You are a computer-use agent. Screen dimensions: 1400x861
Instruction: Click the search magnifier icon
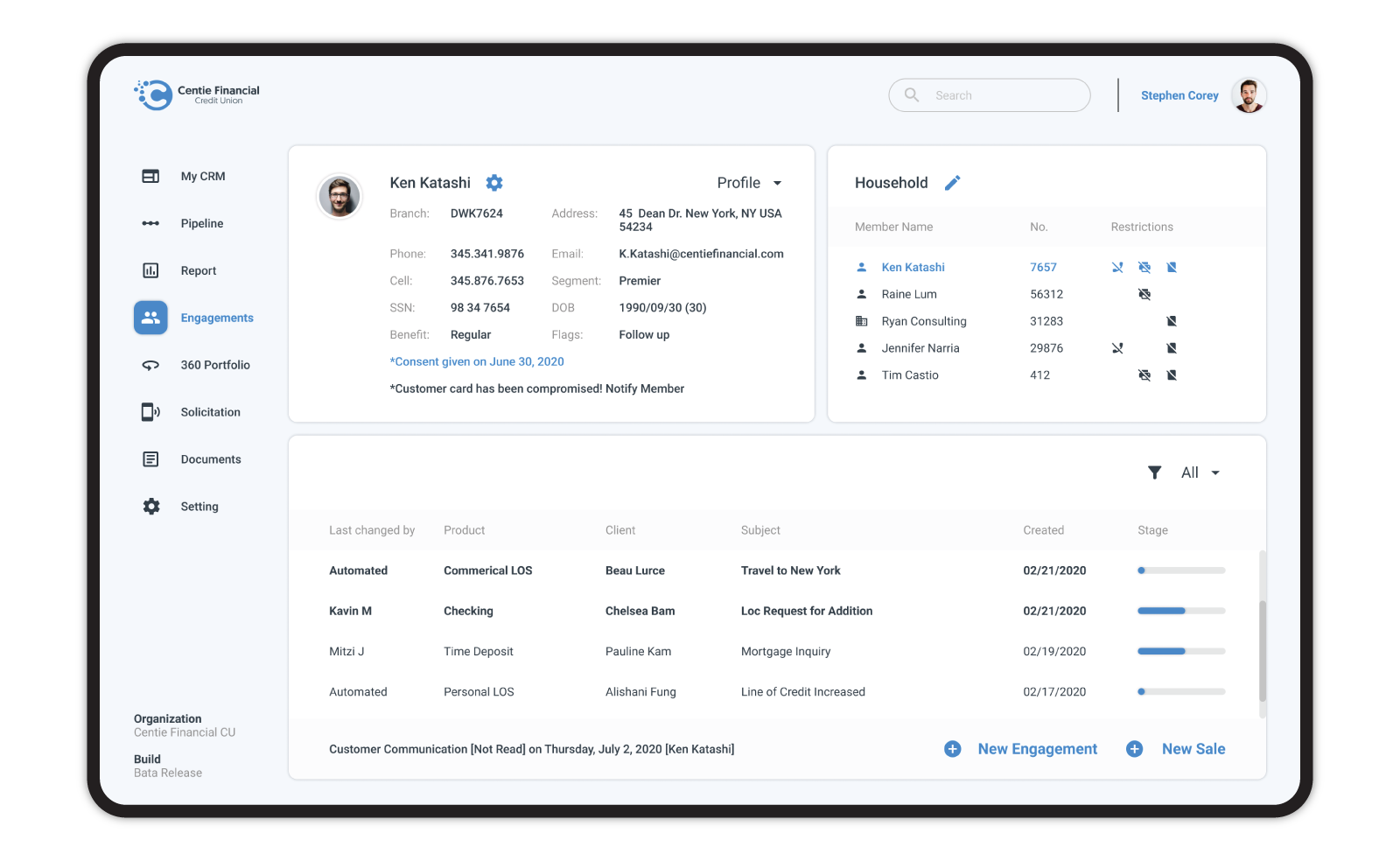coord(912,94)
